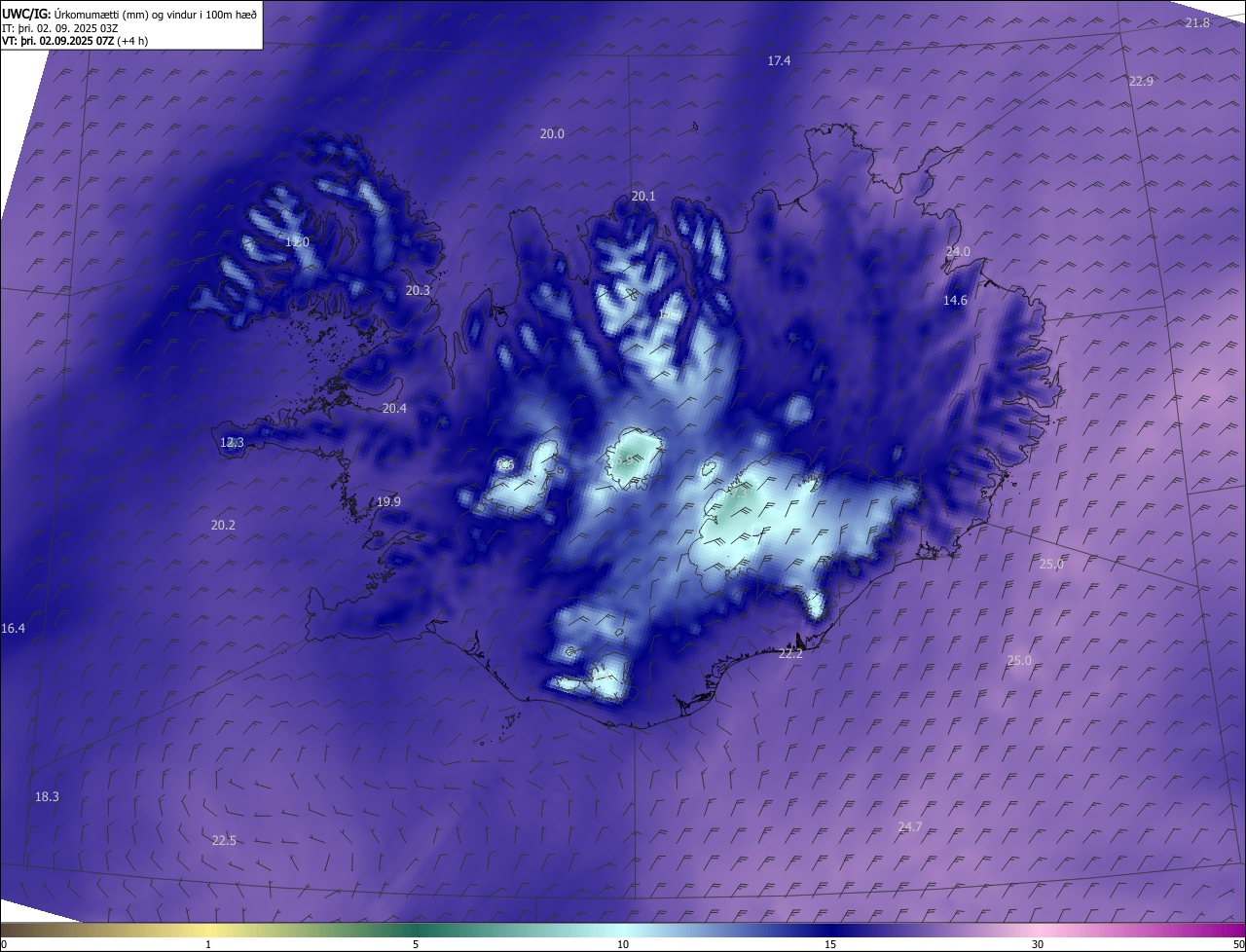Click the 20.0 value north of Iceland
This screenshot has width=1246, height=952.
[552, 133]
